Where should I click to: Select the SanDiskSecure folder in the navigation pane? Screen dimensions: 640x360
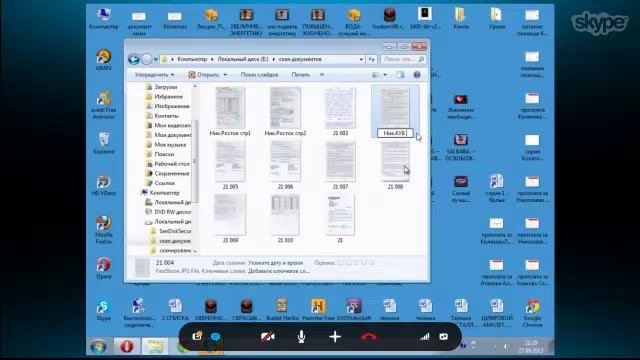tap(171, 231)
